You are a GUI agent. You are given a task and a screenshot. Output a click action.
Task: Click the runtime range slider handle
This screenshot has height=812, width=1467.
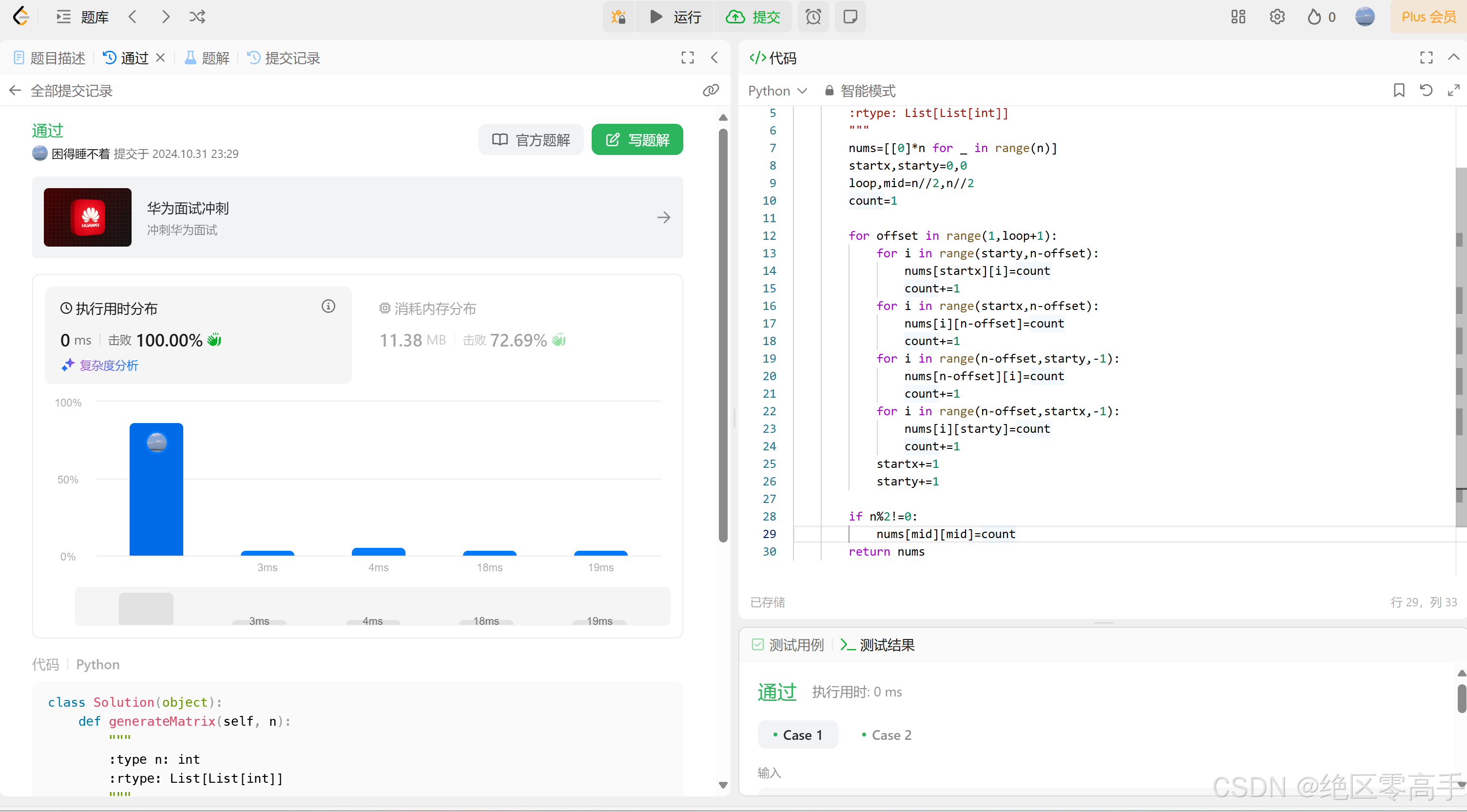coord(146,608)
